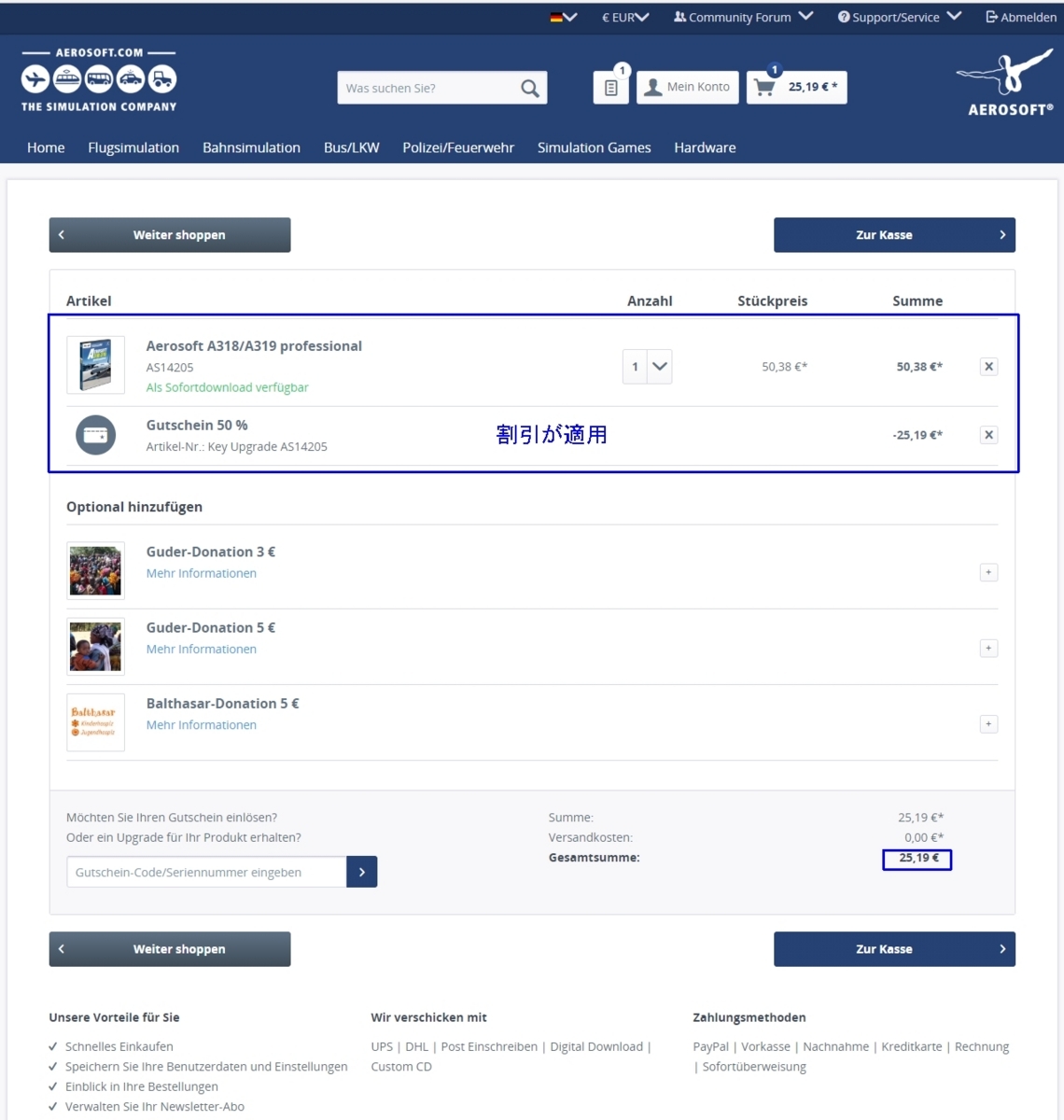Open Guder-Donation 5 € thumbnail
This screenshot has height=1120, width=1064.
(95, 646)
